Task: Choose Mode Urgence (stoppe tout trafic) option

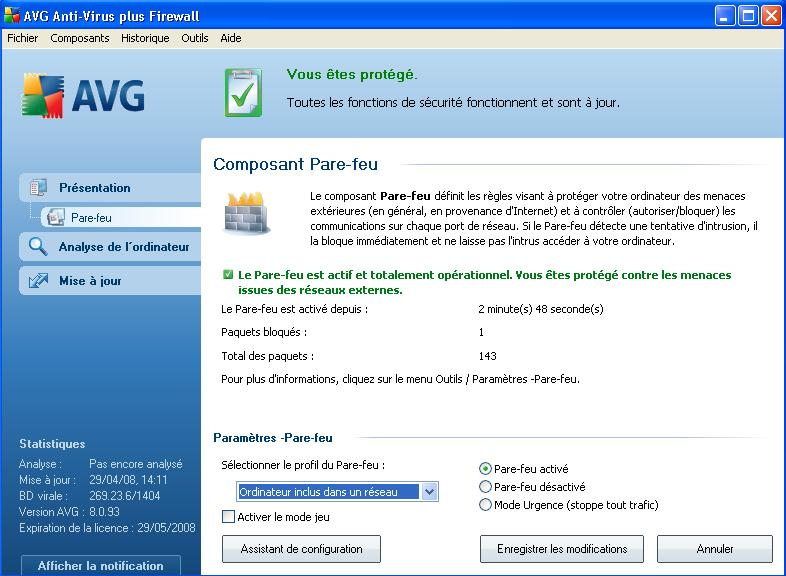Action: 486,505
